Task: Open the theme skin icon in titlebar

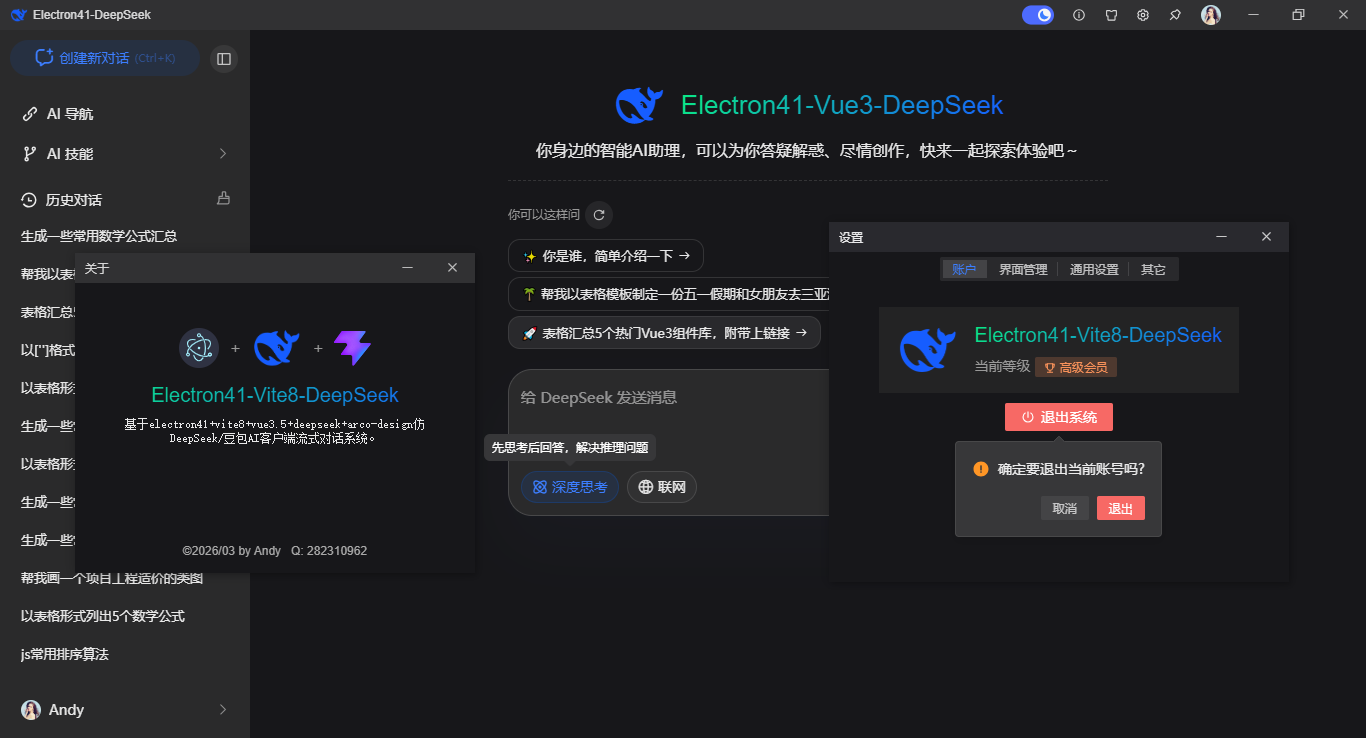Action: (x=1111, y=15)
